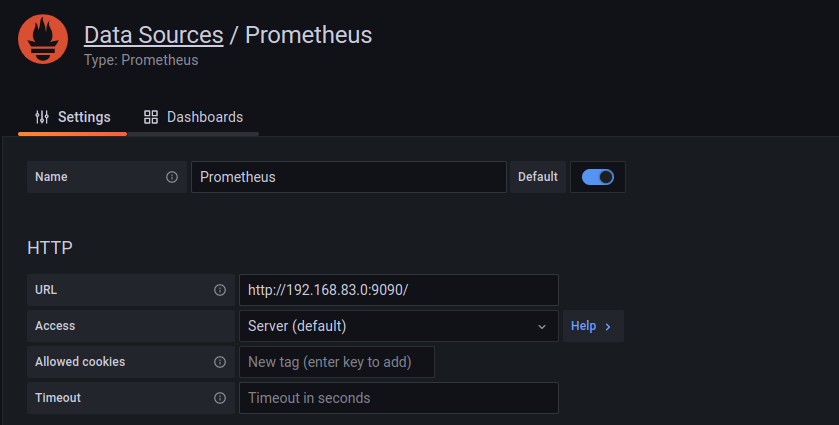
Task: Click the Timeout in seconds field
Action: coord(399,398)
